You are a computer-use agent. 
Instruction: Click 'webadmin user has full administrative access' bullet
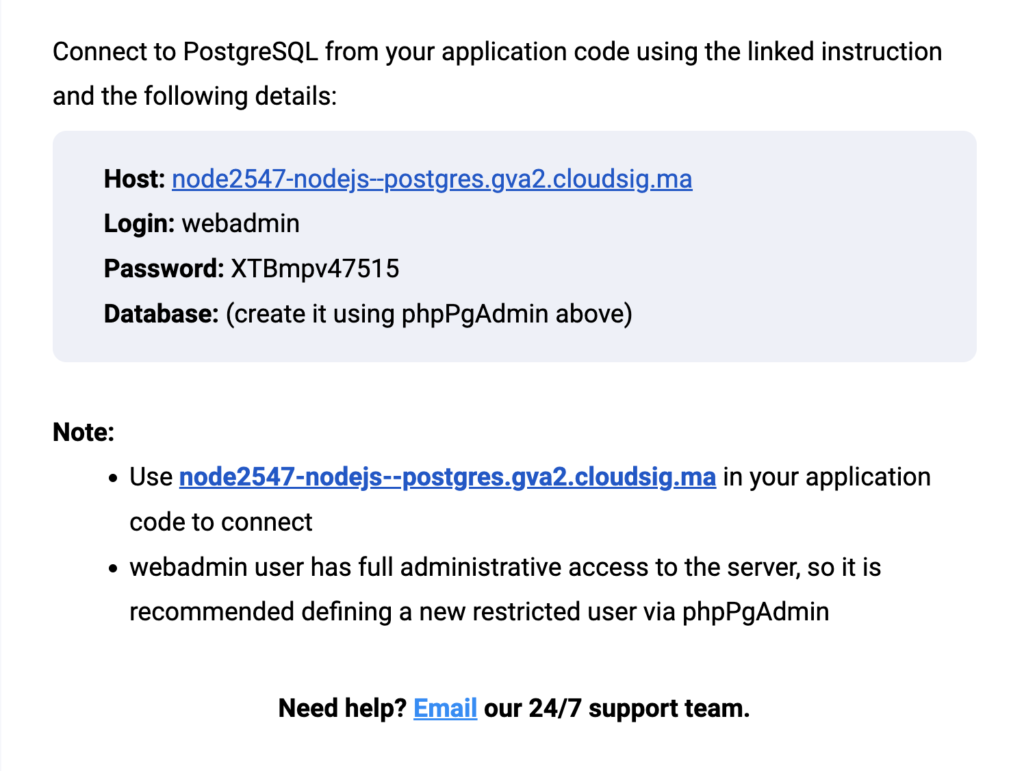[x=505, y=567]
